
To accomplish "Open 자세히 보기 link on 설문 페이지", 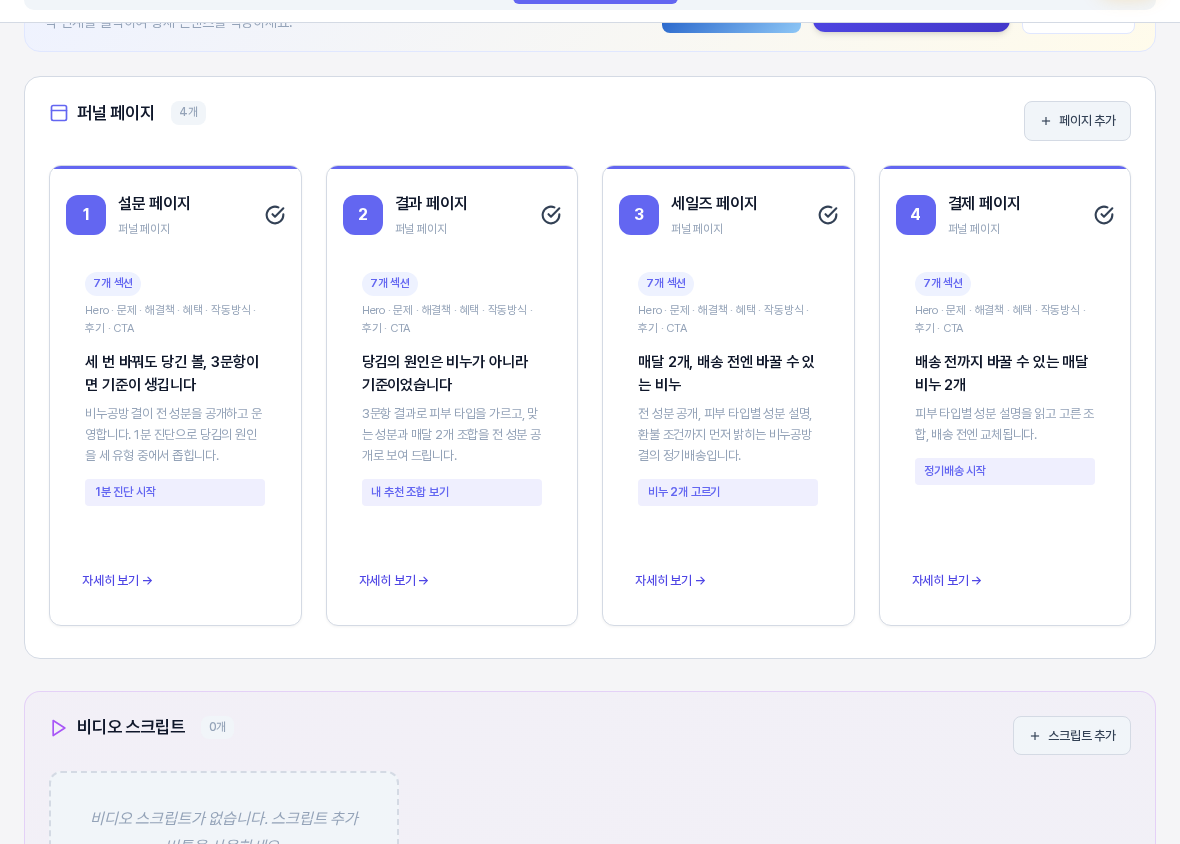I will point(117,580).
